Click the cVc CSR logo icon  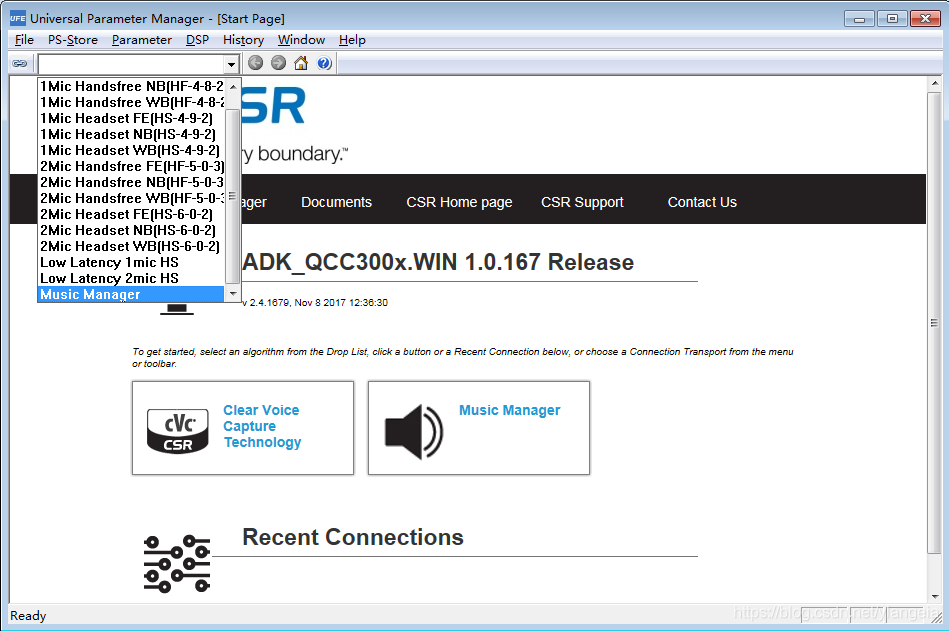click(x=178, y=430)
